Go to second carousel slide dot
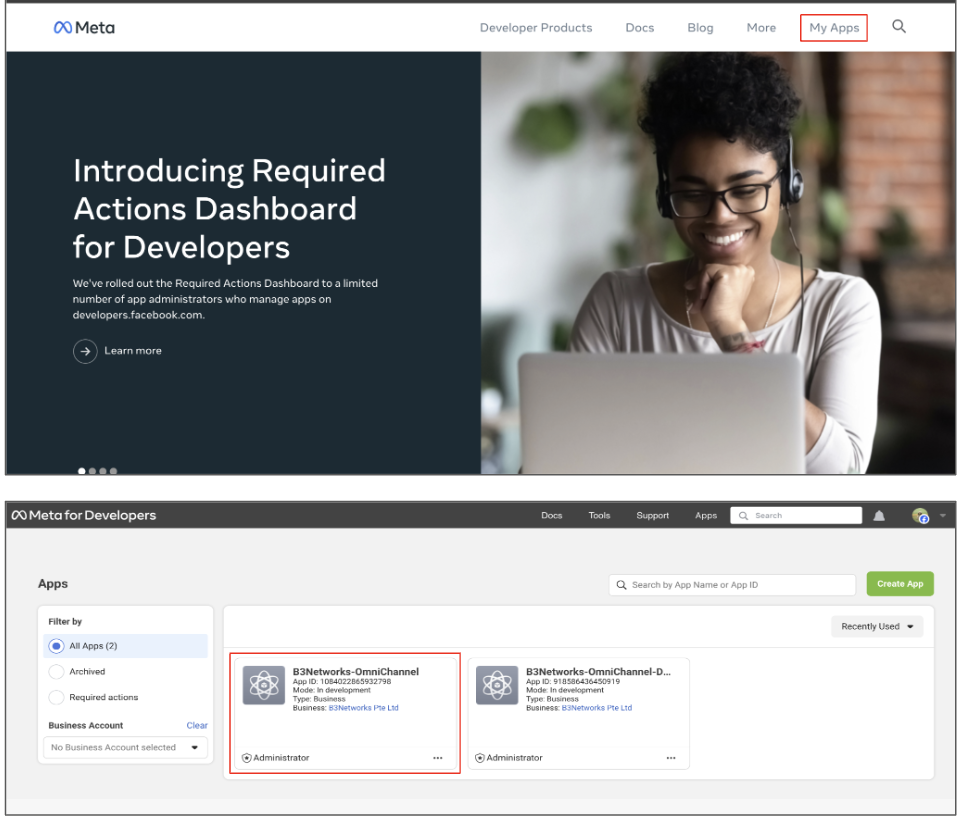The height and width of the screenshot is (816, 960). click(x=92, y=471)
